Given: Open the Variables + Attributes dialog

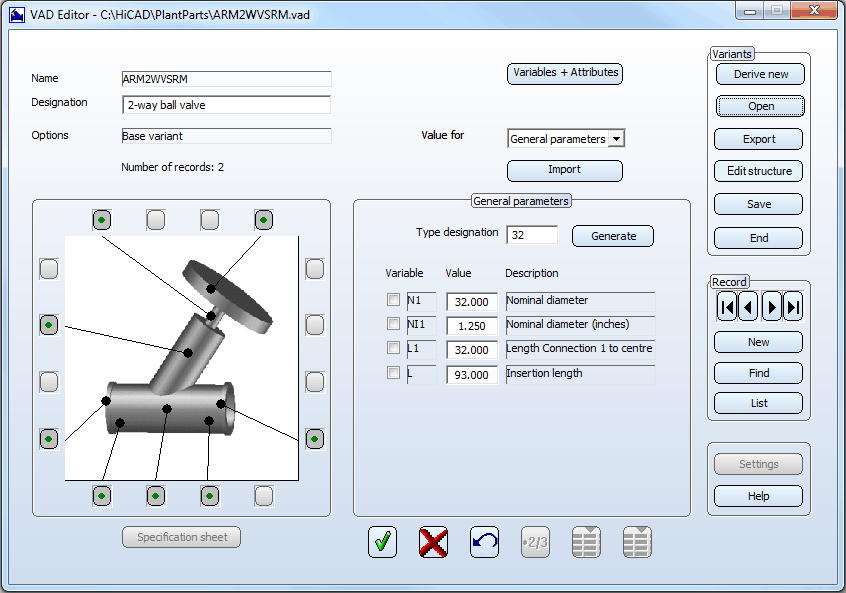Looking at the screenshot, I should (565, 73).
